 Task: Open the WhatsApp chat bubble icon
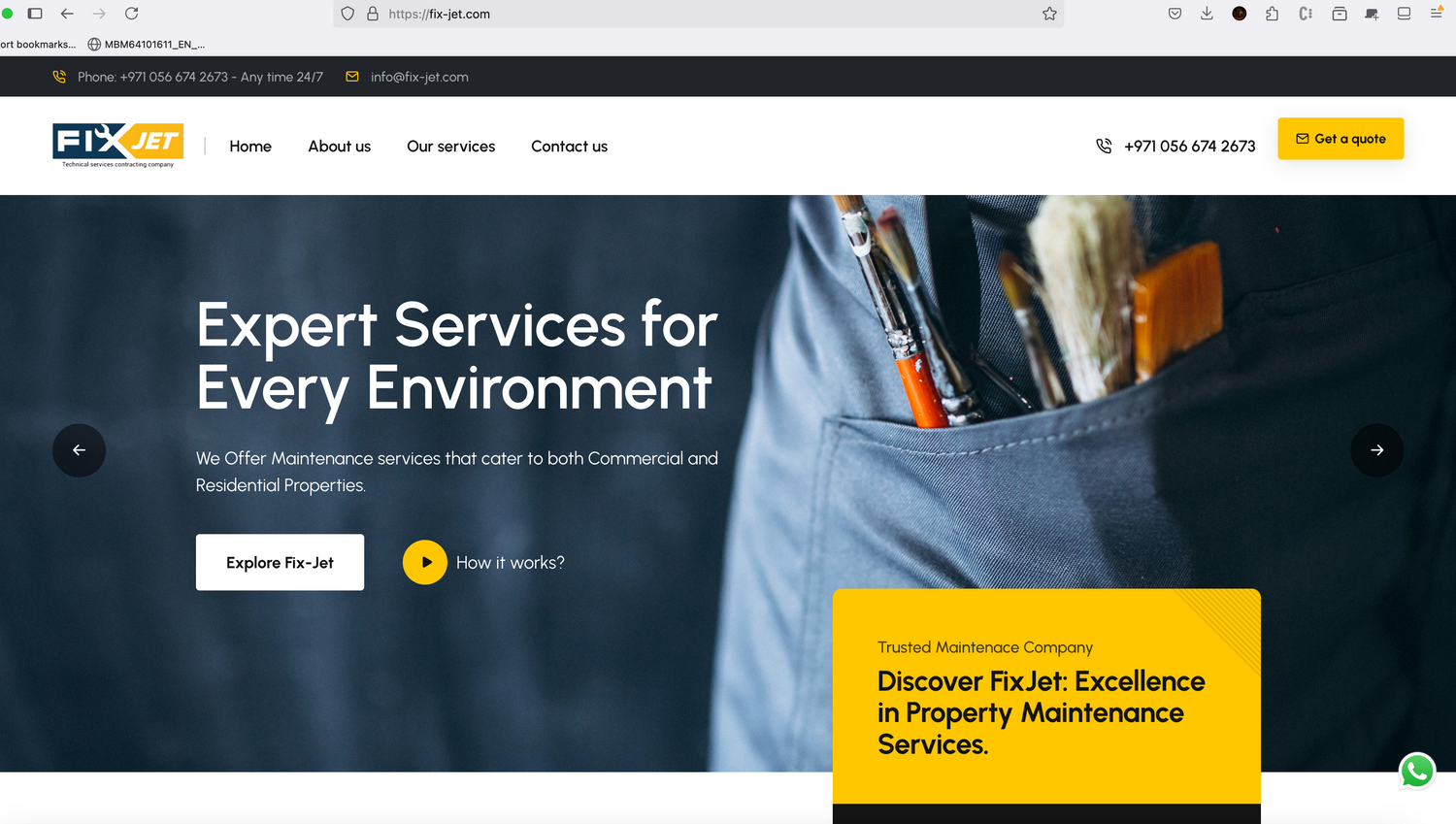click(x=1417, y=772)
